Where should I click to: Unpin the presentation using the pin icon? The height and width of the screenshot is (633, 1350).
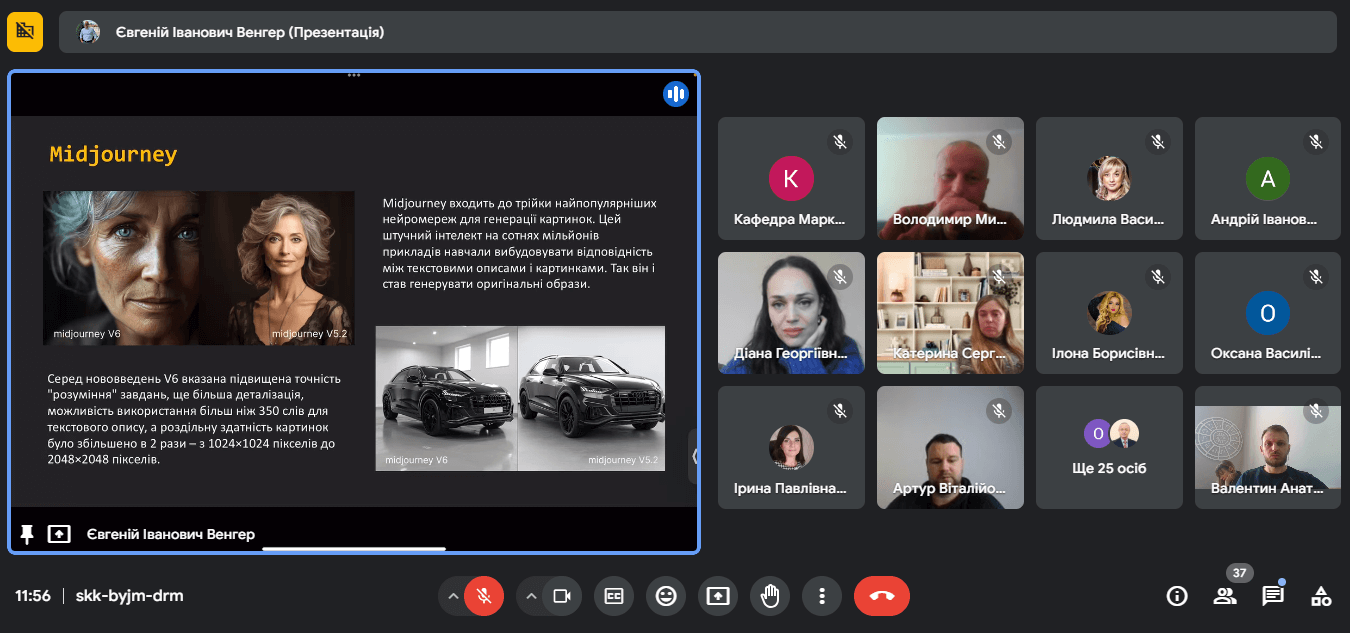click(27, 534)
